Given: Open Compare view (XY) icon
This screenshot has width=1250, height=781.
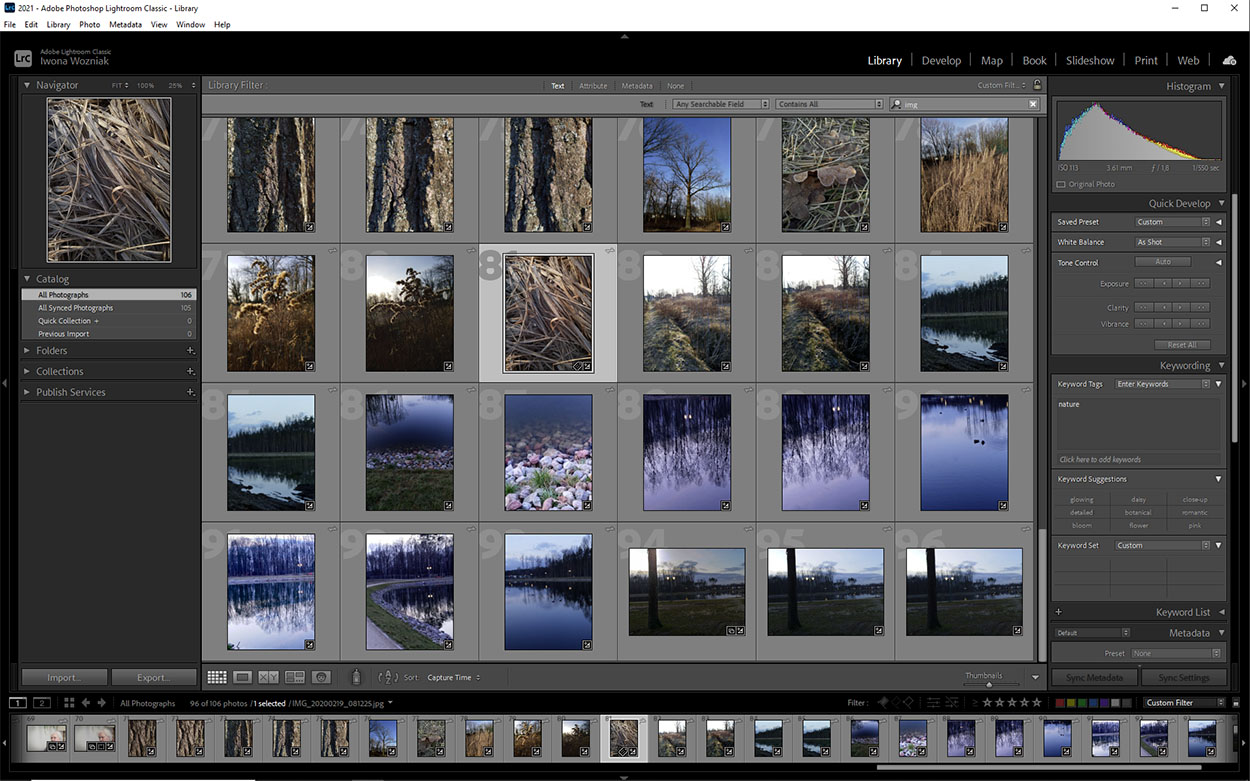Looking at the screenshot, I should coord(268,677).
